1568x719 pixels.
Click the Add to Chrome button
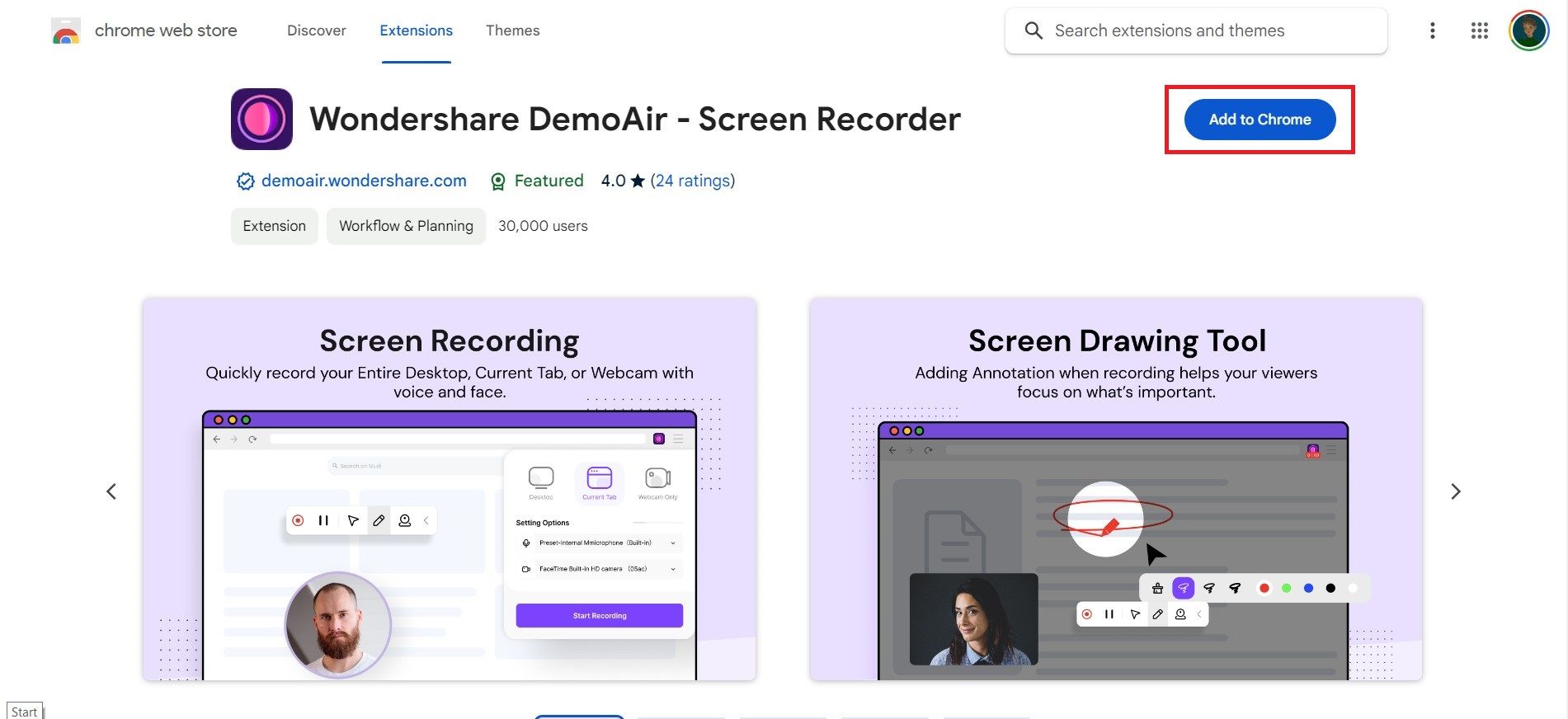click(1260, 120)
